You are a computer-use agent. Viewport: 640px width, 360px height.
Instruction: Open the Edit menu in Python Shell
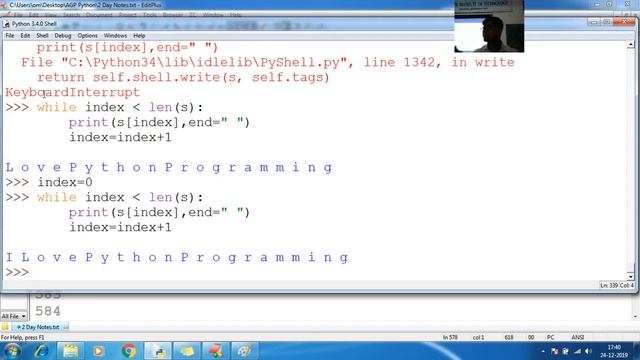[x=25, y=36]
